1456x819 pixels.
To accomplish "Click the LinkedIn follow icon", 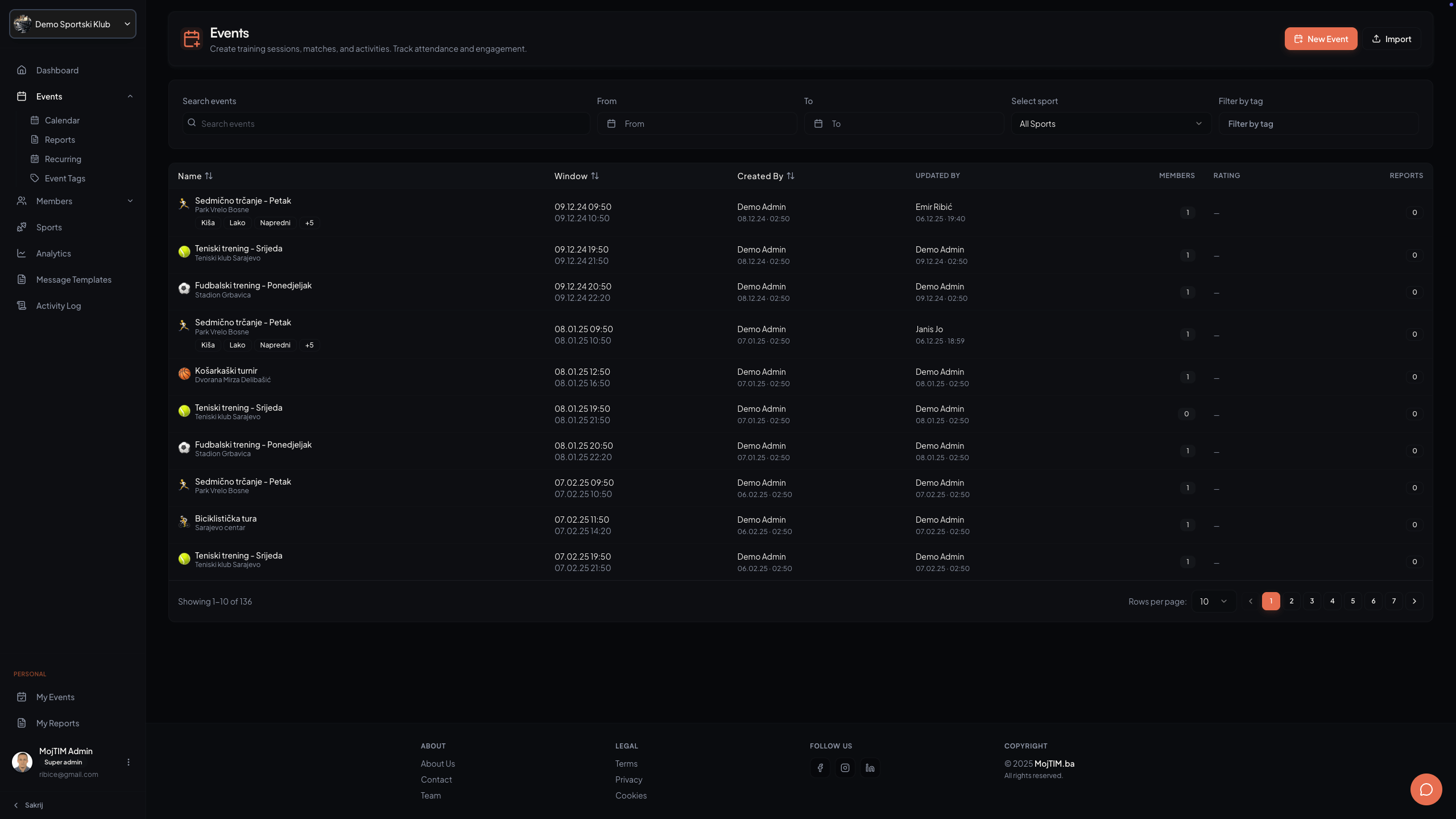I will tap(870, 768).
